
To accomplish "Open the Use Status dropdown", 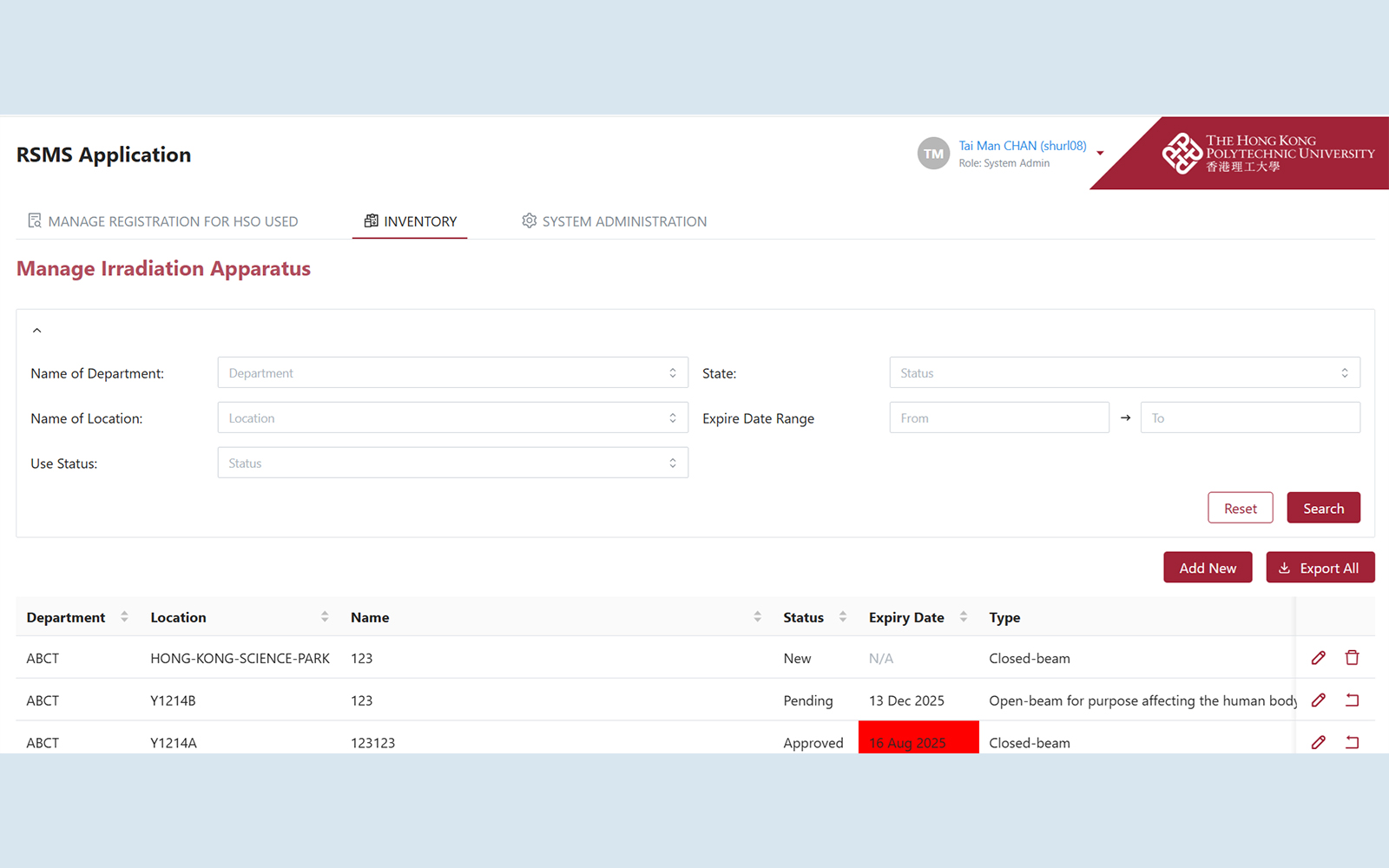I will [451, 462].
